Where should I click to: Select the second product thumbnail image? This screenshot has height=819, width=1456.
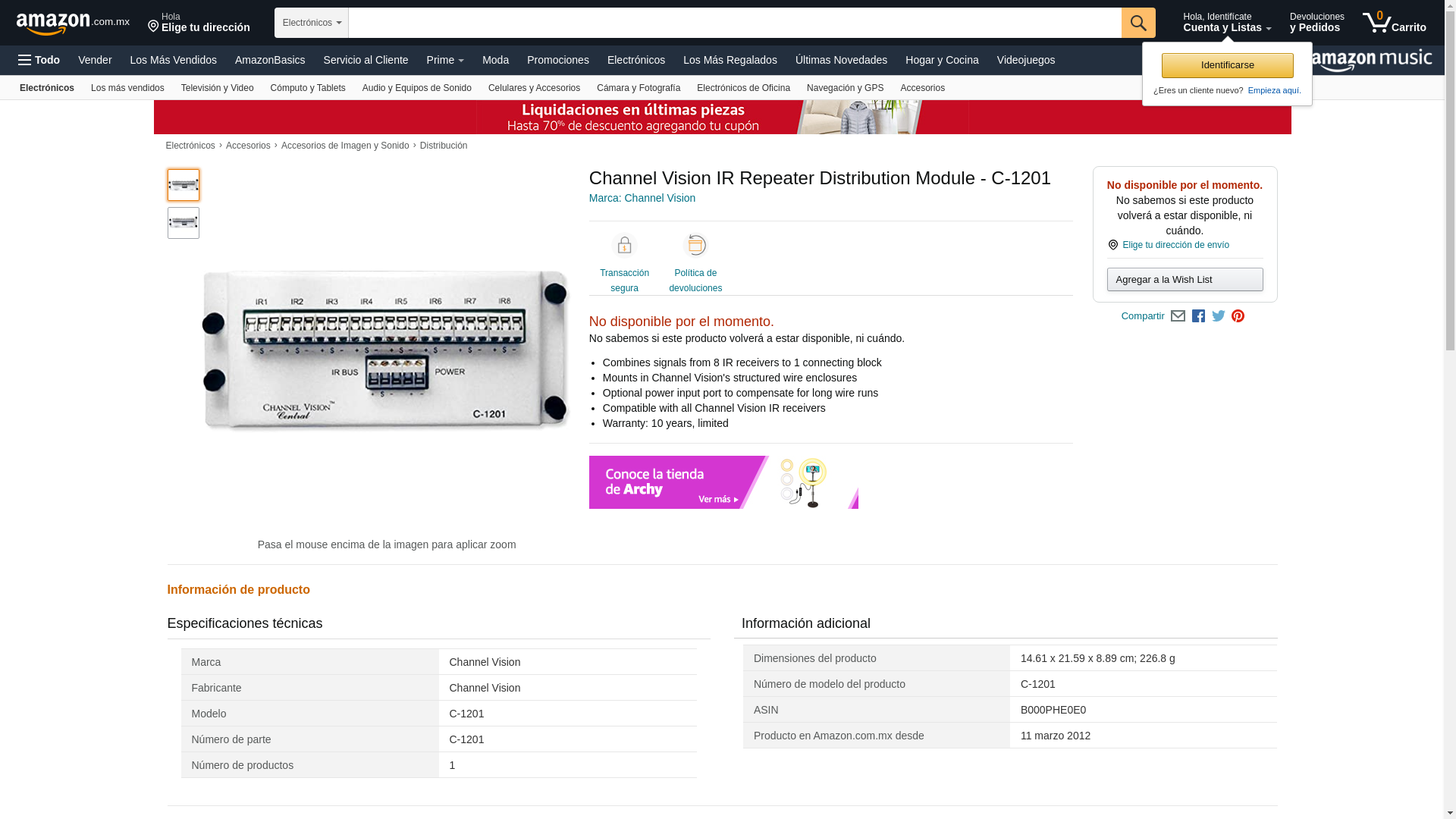[x=183, y=223]
